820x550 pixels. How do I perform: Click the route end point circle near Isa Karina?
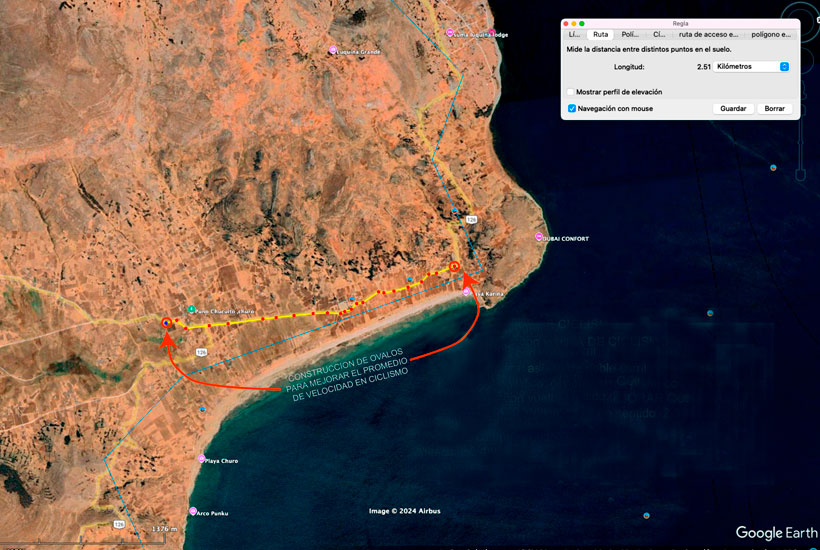pos(454,266)
